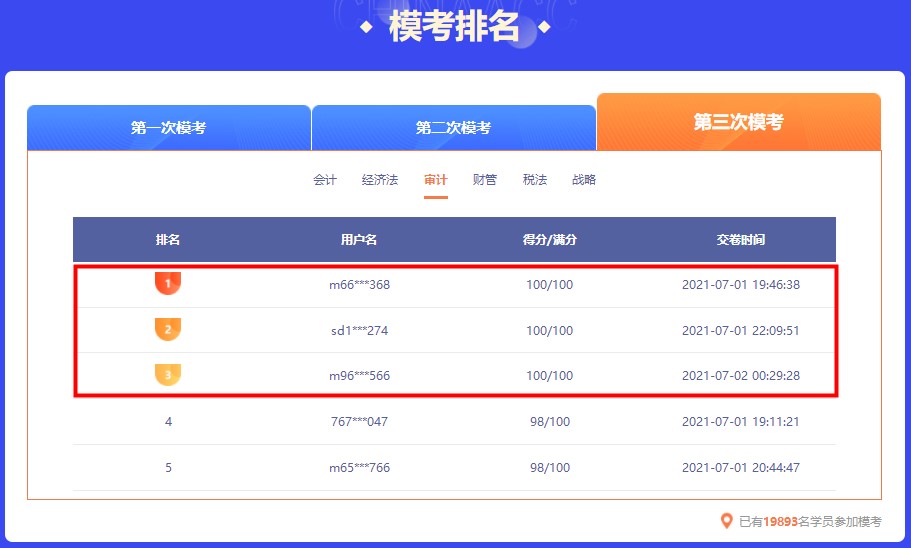
Task: Click submission time 2021-07-01 19:11:21
Action: (x=741, y=422)
